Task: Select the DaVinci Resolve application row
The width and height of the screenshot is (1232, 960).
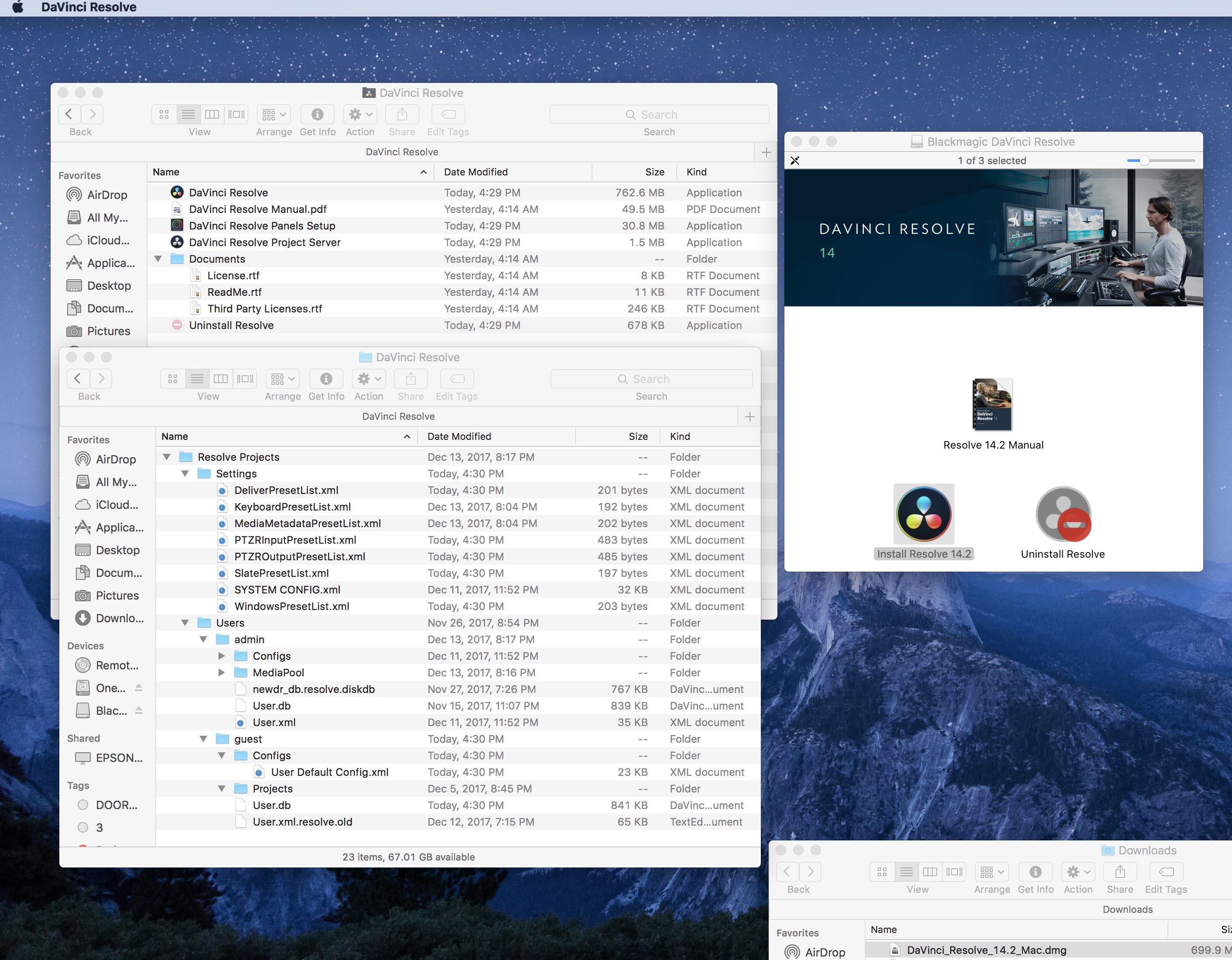Action: pos(462,192)
